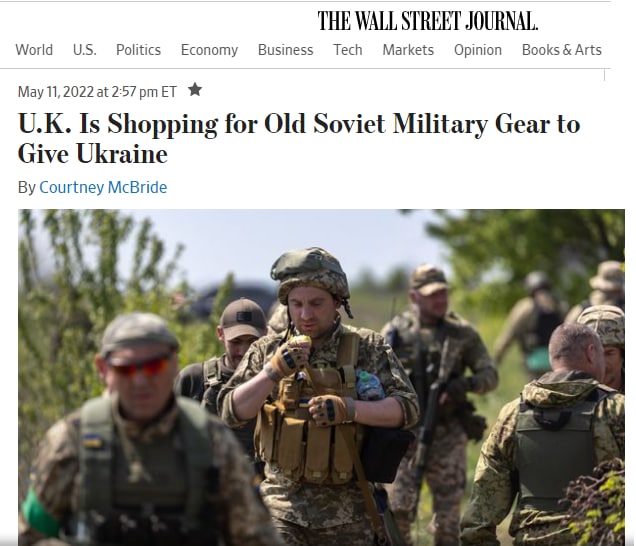This screenshot has width=636, height=546.
Task: Click the star bookmark icon beside date
Action: click(195, 90)
